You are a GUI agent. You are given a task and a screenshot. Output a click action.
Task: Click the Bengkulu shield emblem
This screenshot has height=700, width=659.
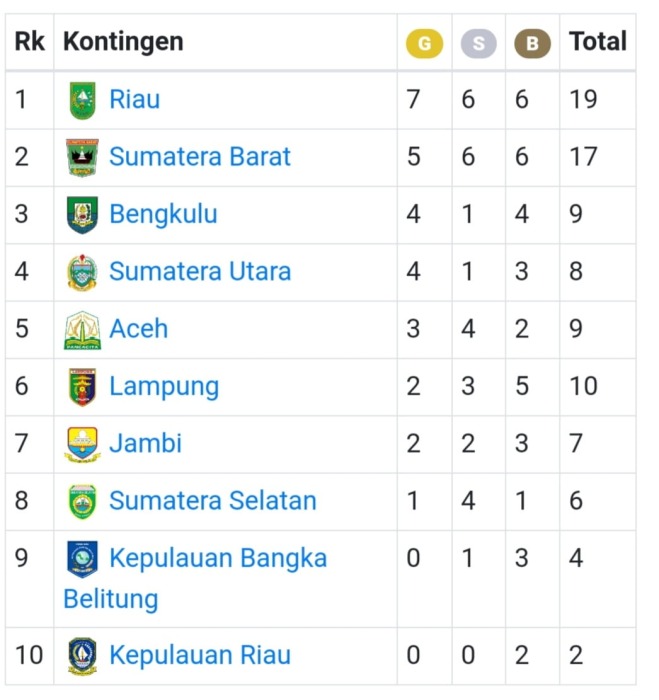(82, 215)
